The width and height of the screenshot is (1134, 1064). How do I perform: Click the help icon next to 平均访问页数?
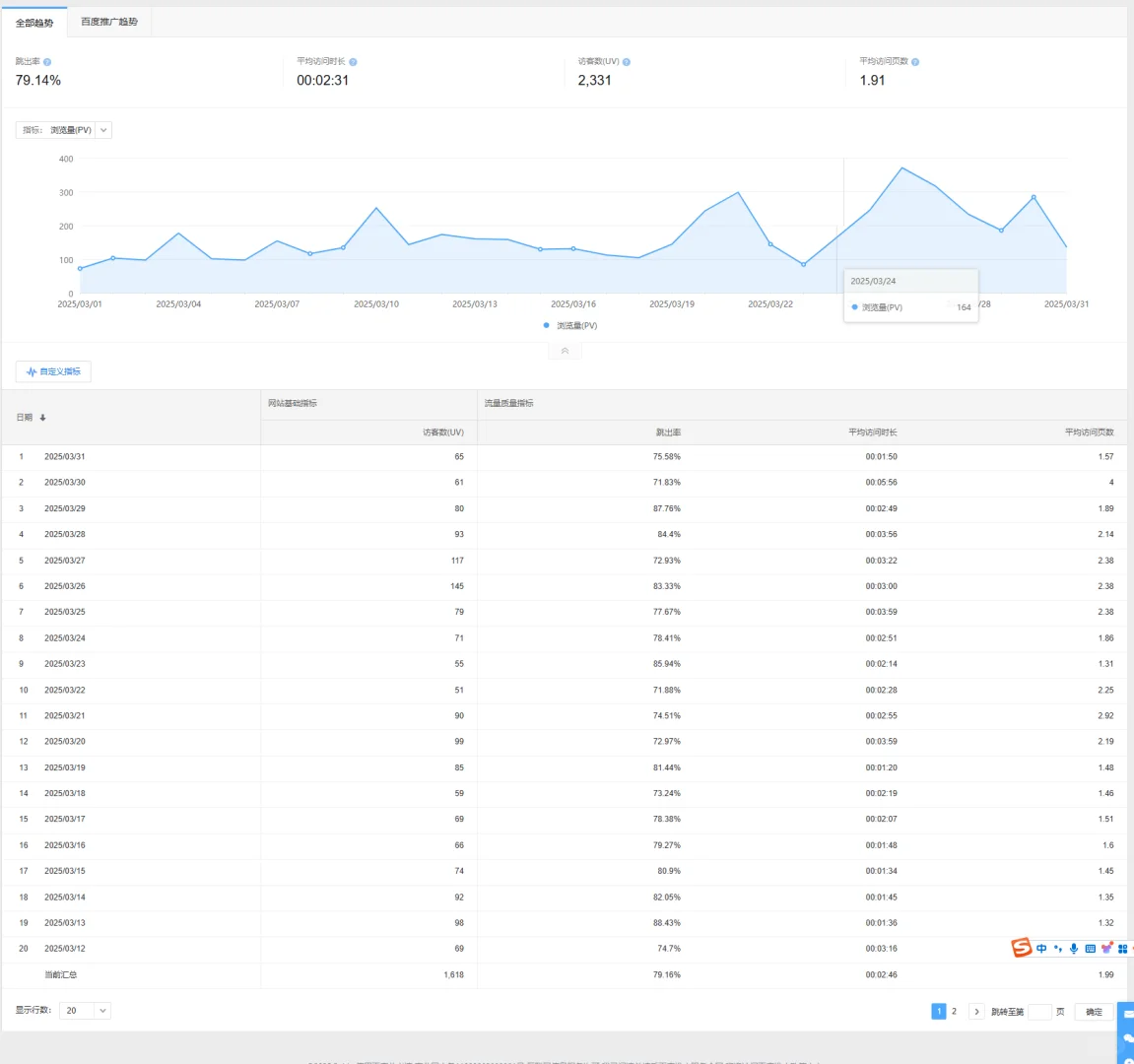(915, 62)
